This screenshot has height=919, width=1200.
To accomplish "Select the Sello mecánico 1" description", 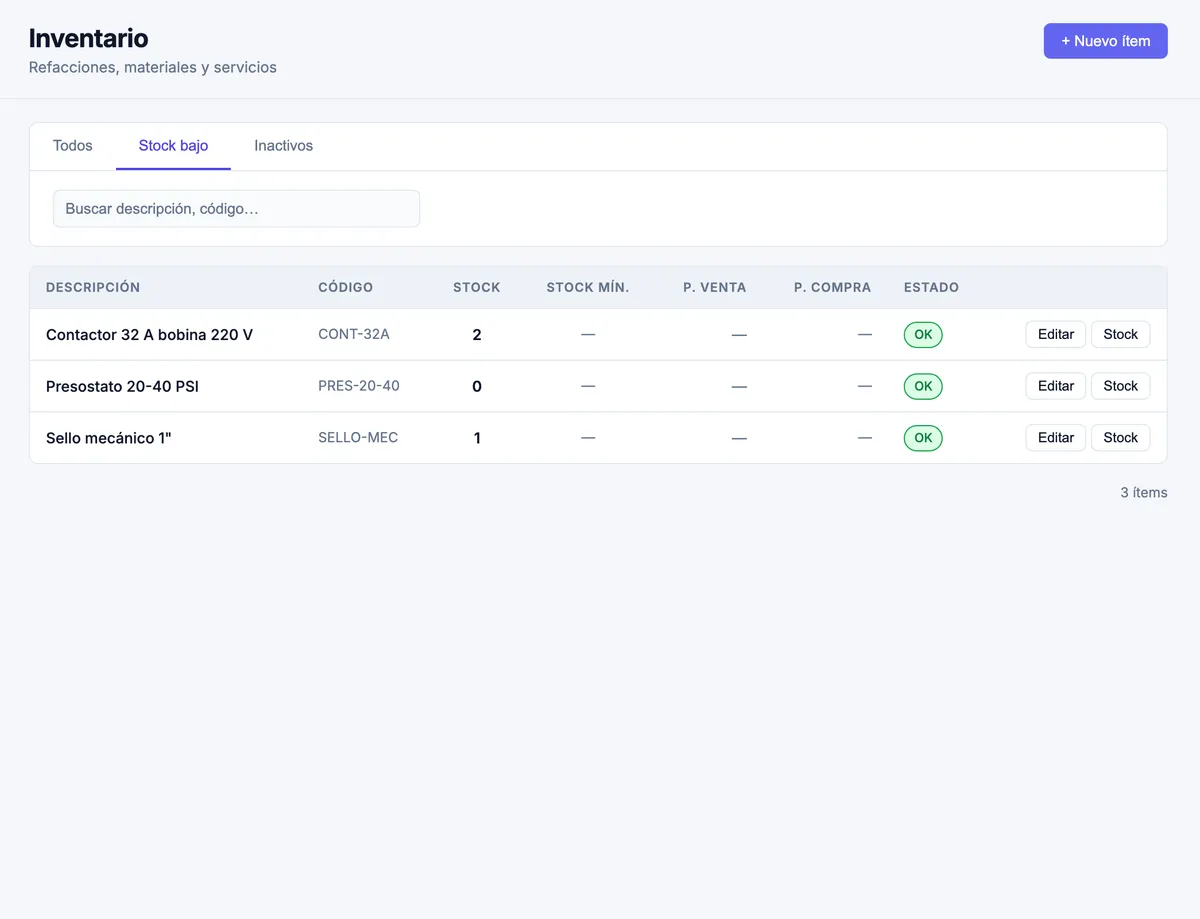I will [x=109, y=438].
